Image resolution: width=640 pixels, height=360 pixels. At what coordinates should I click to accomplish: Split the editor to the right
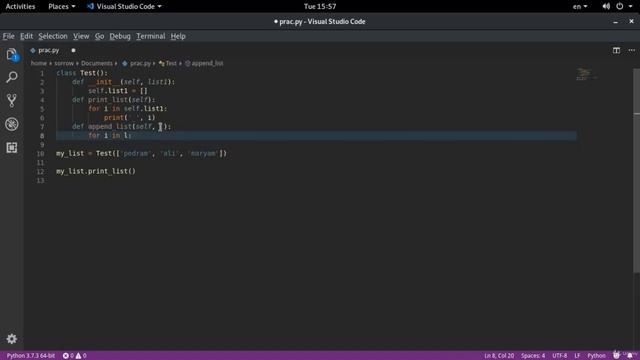pyautogui.click(x=616, y=50)
